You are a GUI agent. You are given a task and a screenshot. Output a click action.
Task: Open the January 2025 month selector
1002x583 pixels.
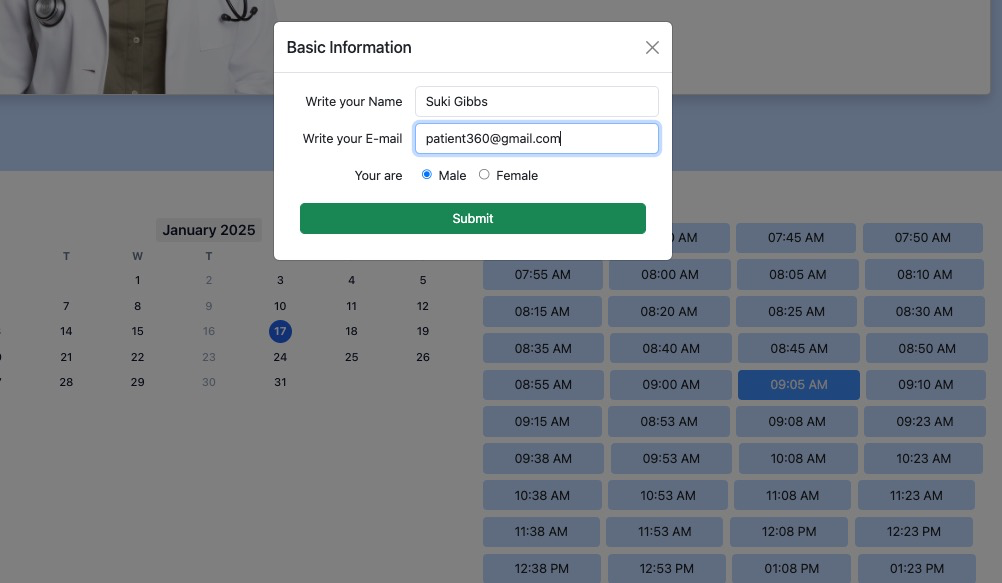(x=208, y=230)
